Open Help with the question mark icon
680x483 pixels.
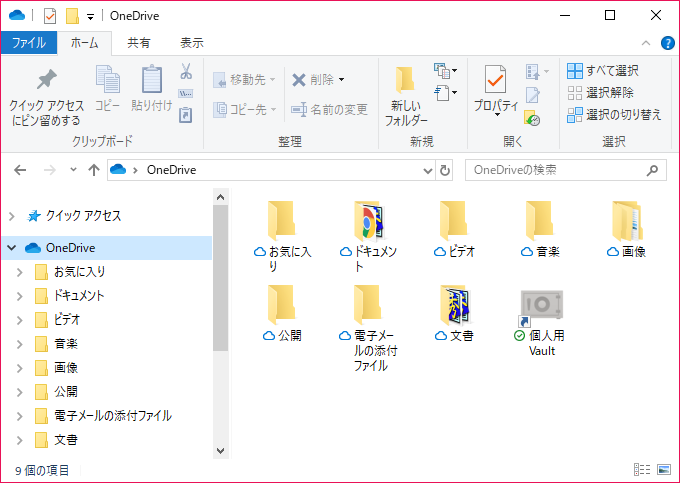tap(667, 43)
